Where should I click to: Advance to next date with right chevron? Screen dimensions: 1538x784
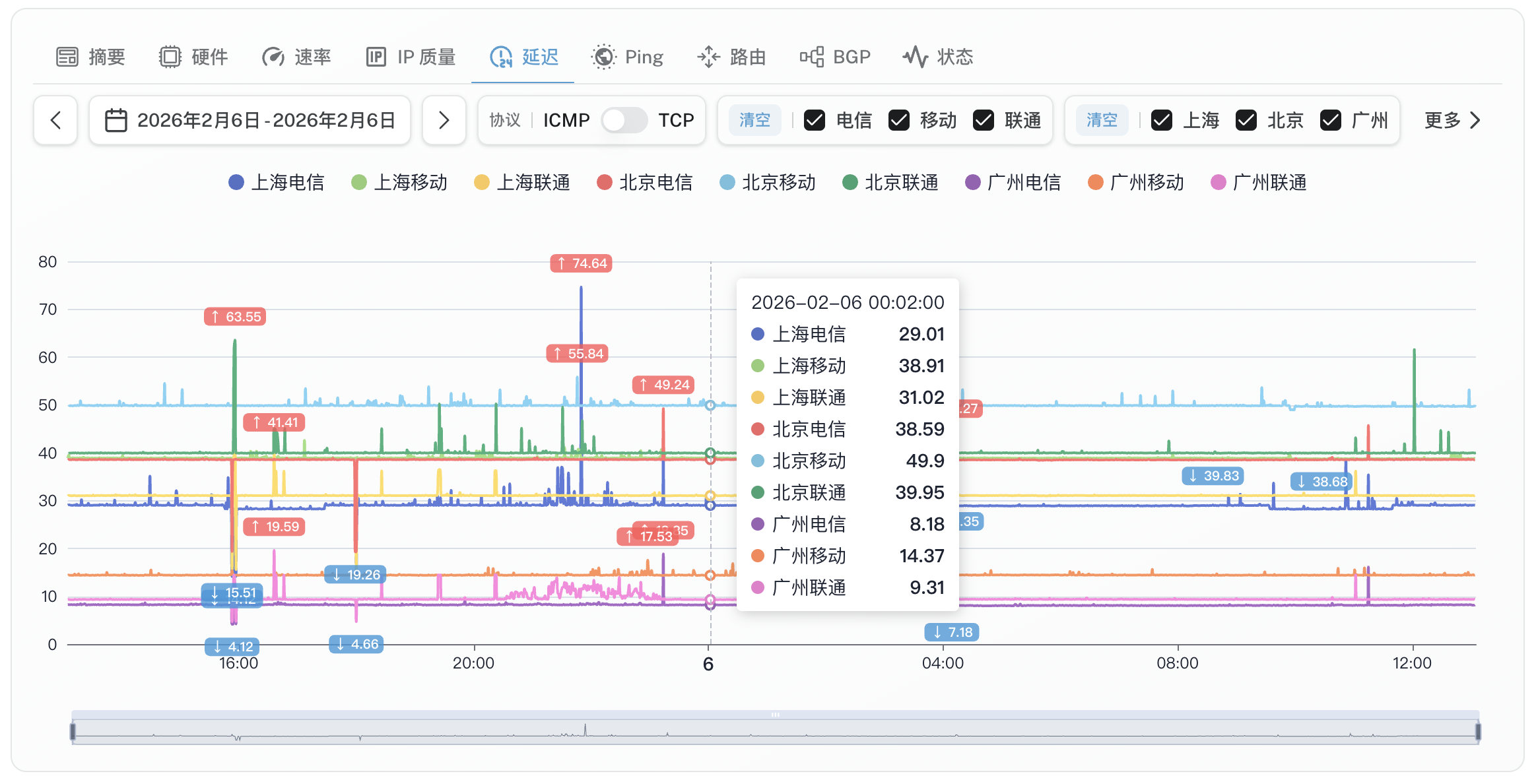444,120
